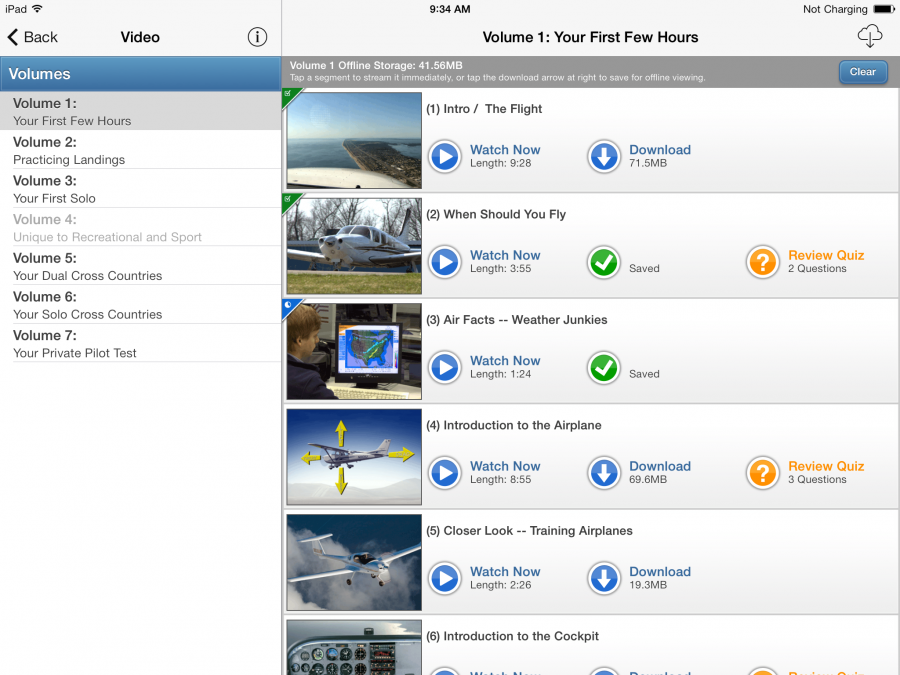Tap the play icon for Closer Look -- Training Airplanes
Screen dimensions: 900x675
tap(444, 578)
